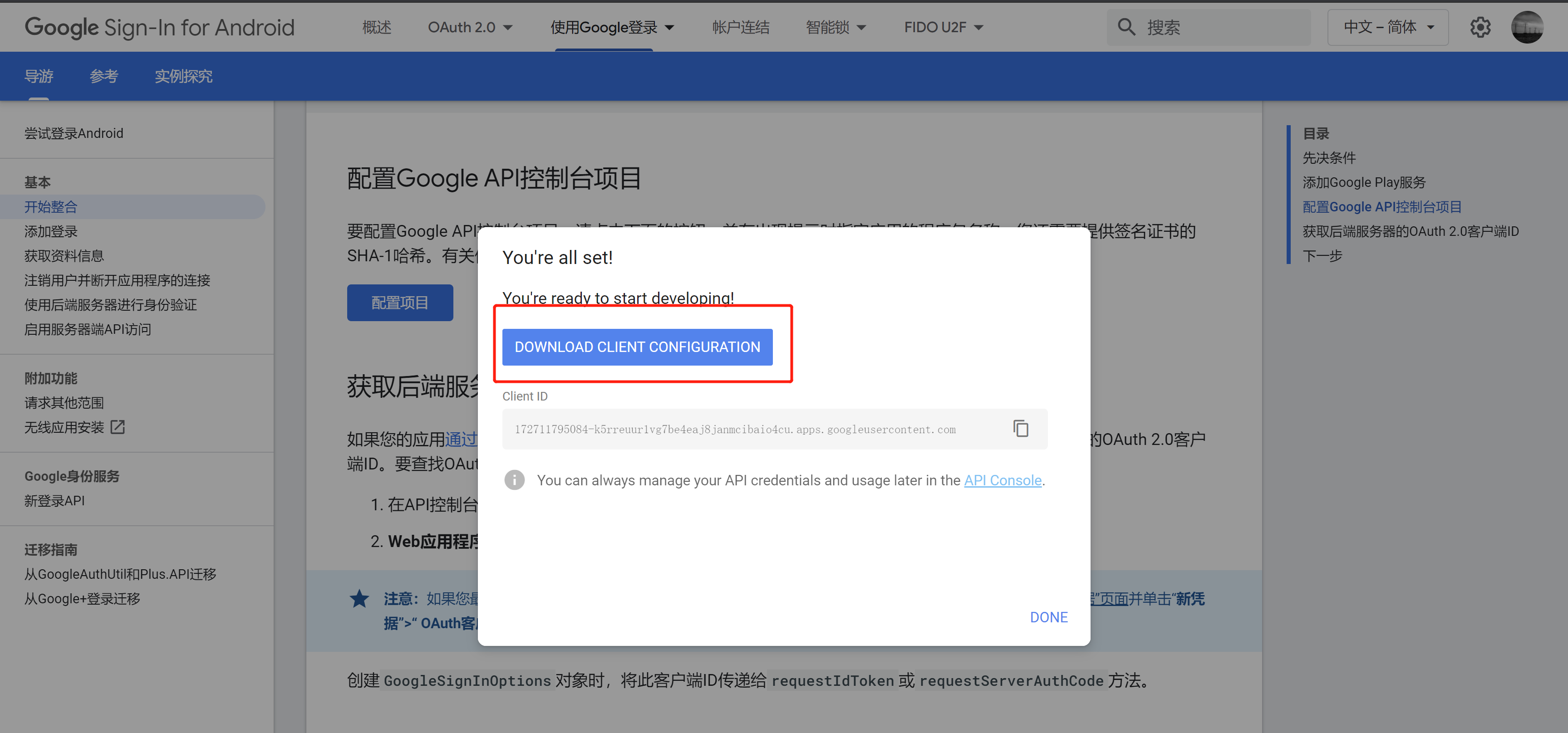Click the 基本 sidebar section header
The width and height of the screenshot is (1568, 733).
coord(37,182)
